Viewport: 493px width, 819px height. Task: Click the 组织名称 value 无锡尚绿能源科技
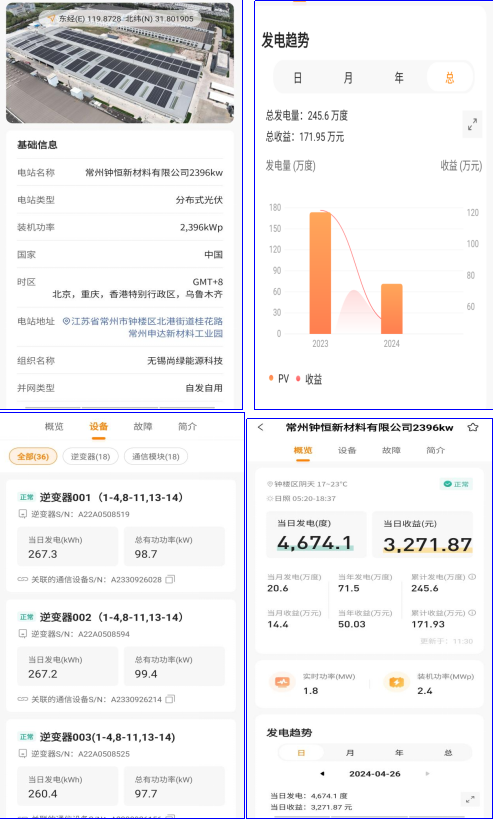(x=185, y=361)
